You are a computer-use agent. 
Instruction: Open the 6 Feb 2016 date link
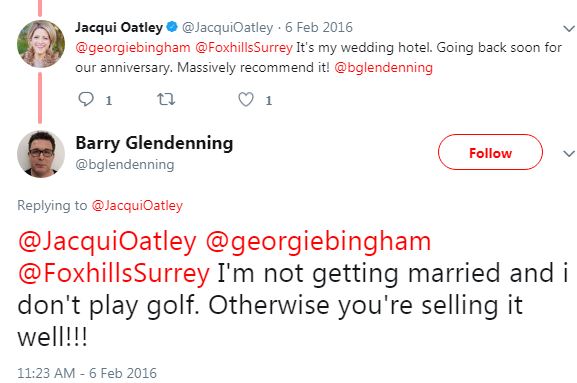click(x=319, y=27)
